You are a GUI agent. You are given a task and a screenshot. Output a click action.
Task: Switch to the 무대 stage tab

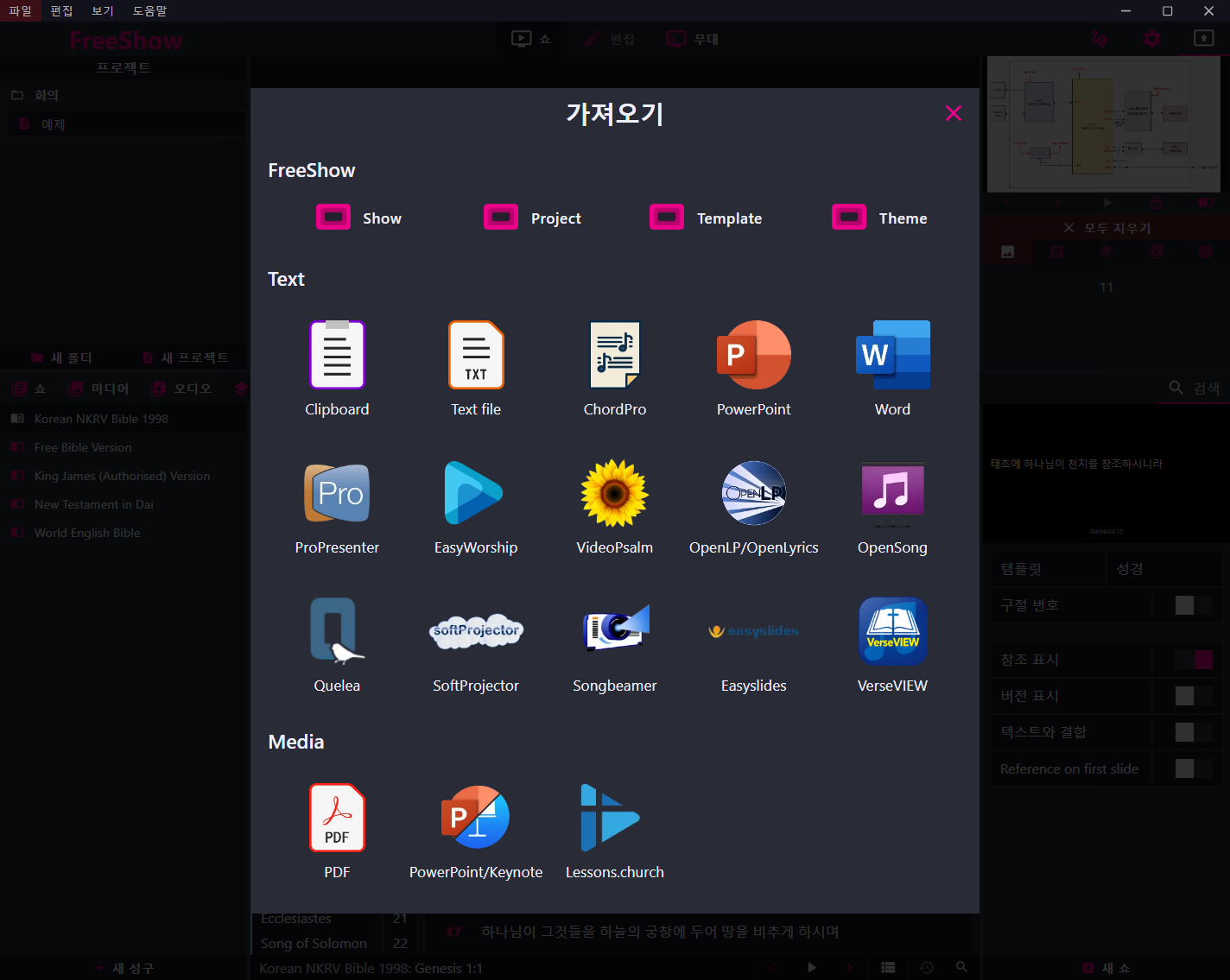(x=693, y=39)
